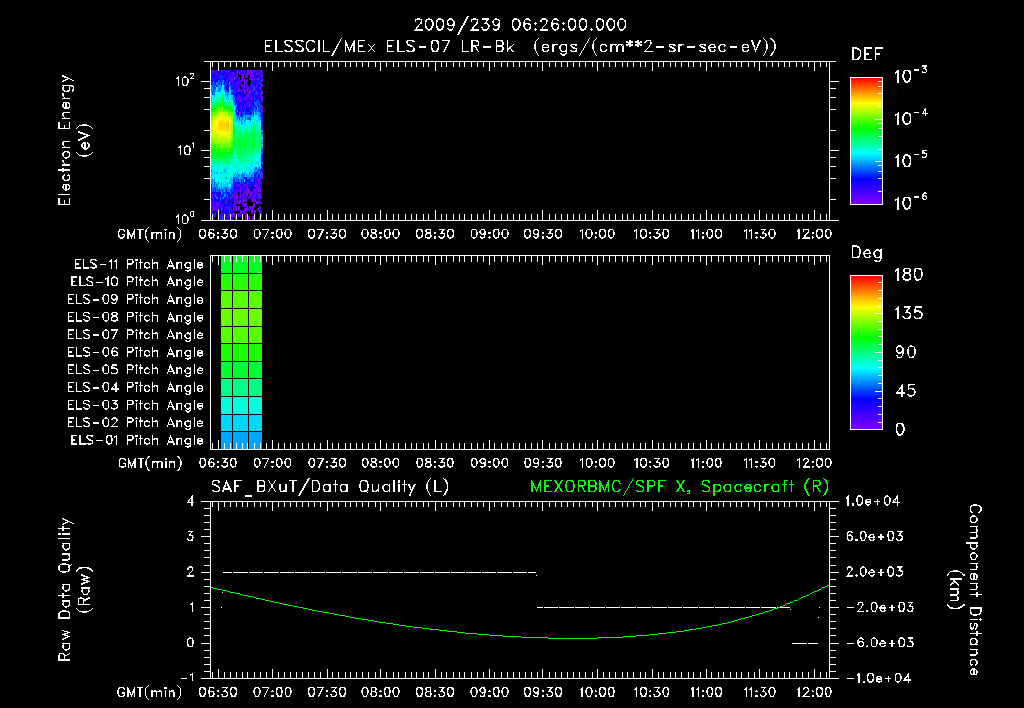Click the '12:00' time label under the bottom plot

814,692
